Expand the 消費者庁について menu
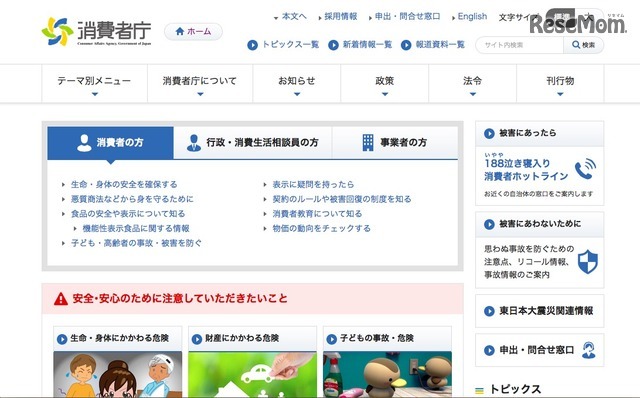The width and height of the screenshot is (640, 398). 200,84
